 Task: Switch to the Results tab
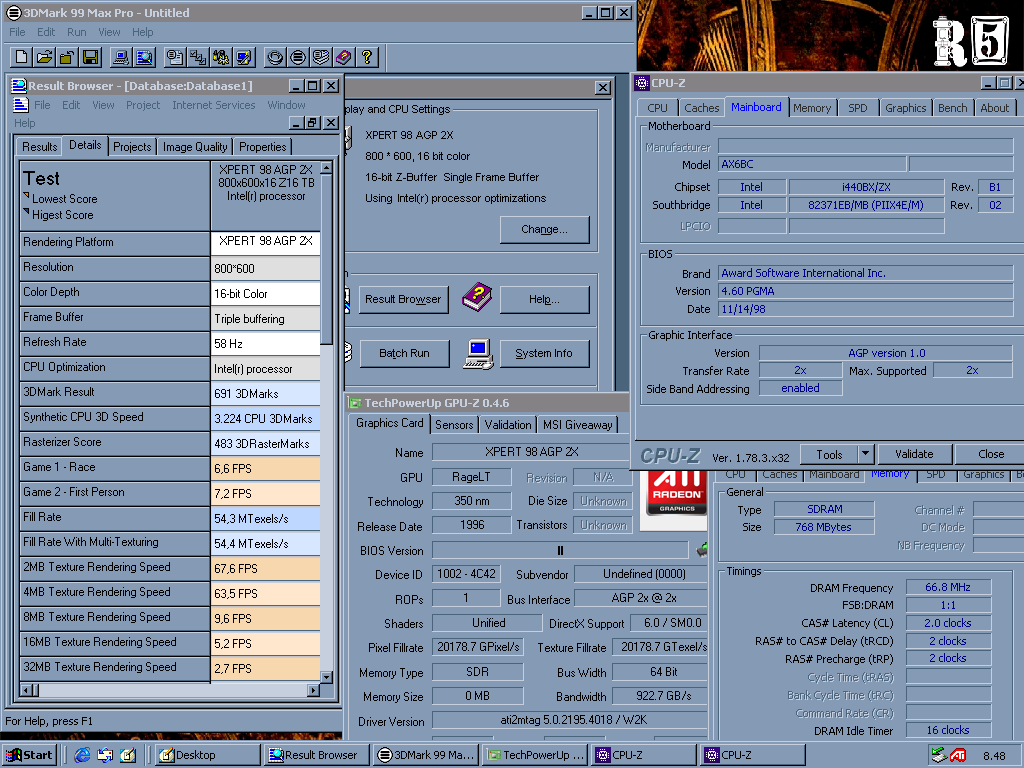(40, 147)
